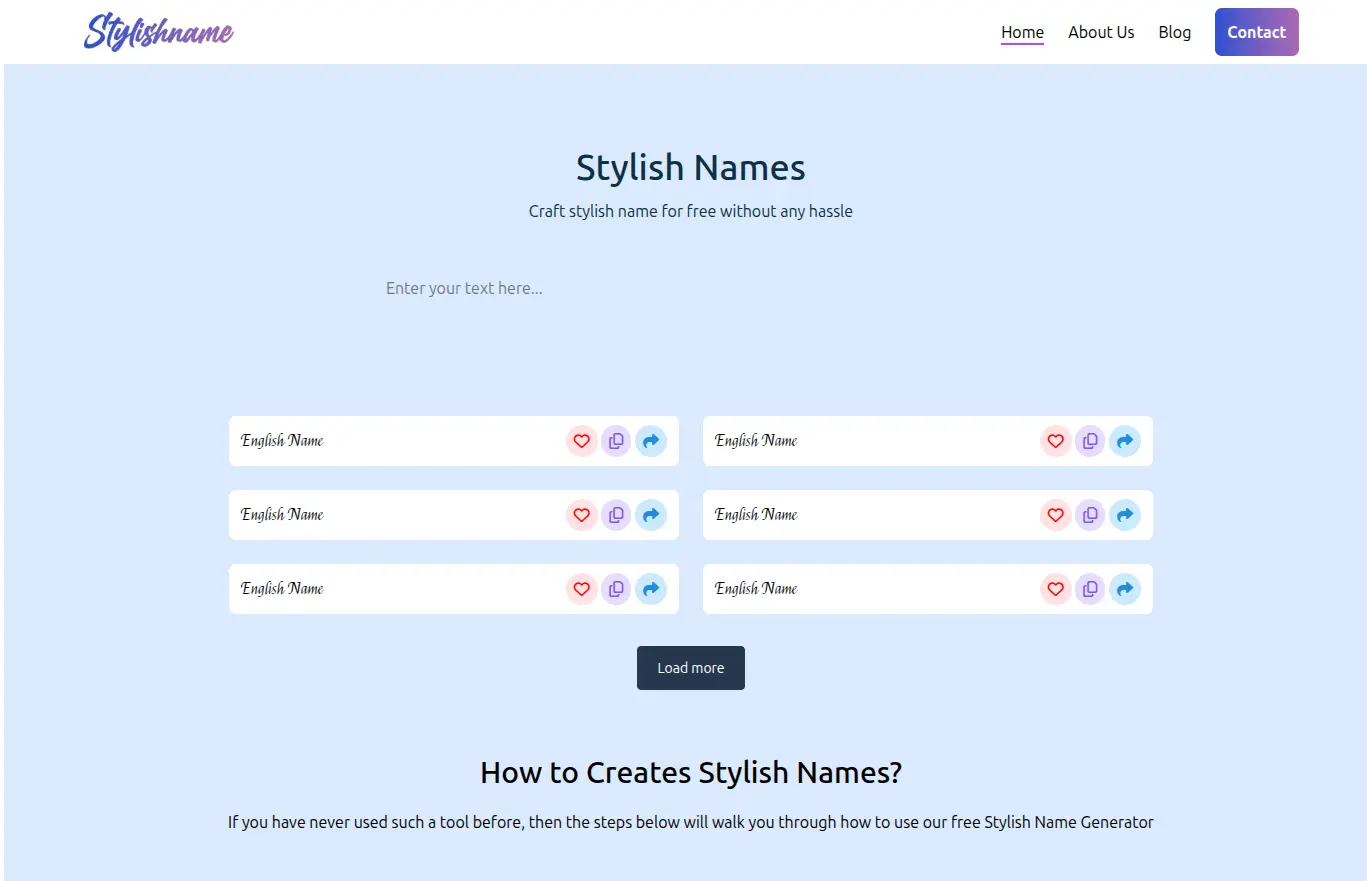Screen dimensions: 1367x881
Task: Copy the first English Name to clipboard
Action: coord(616,441)
